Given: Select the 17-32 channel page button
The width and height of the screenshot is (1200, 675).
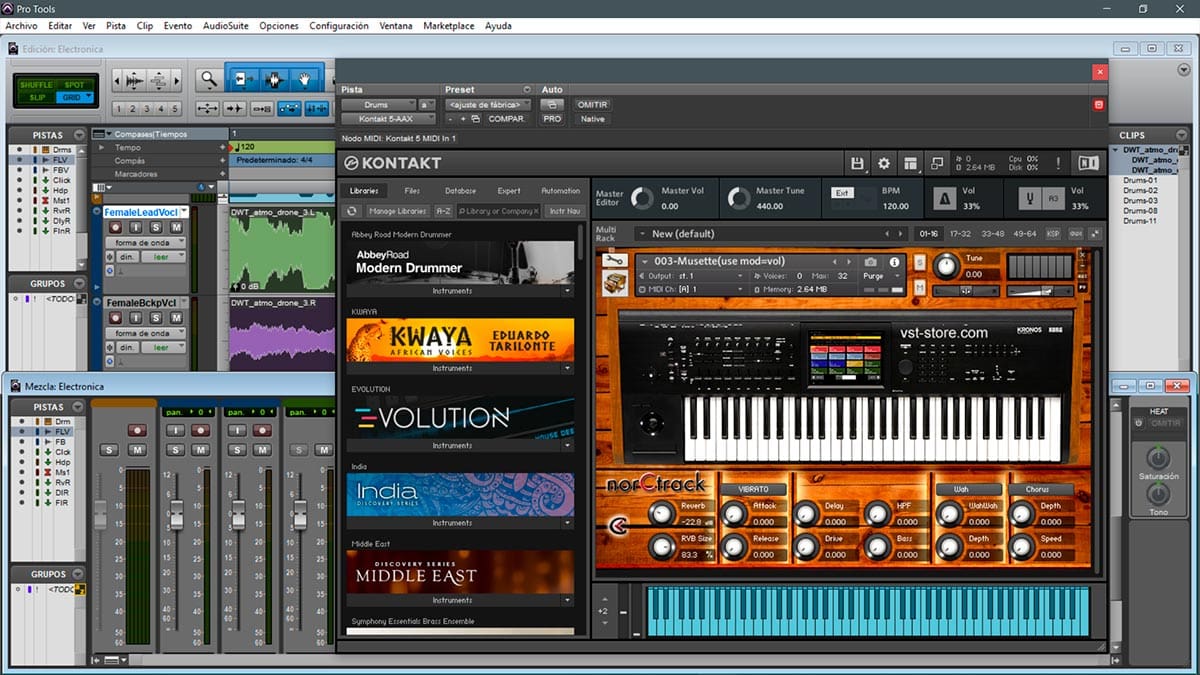Looking at the screenshot, I should coord(960,234).
